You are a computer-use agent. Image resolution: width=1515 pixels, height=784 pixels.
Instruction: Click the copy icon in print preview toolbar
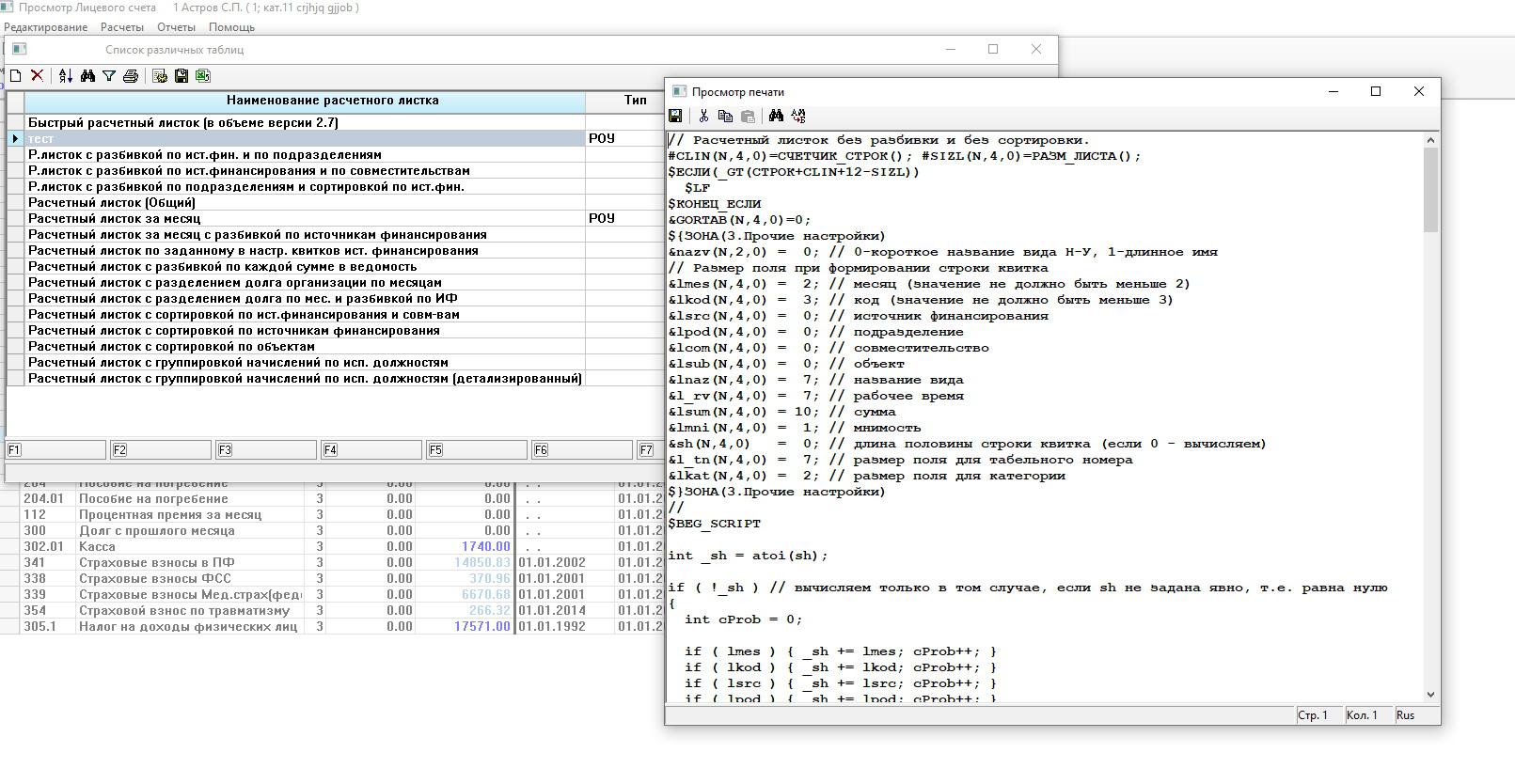(725, 116)
